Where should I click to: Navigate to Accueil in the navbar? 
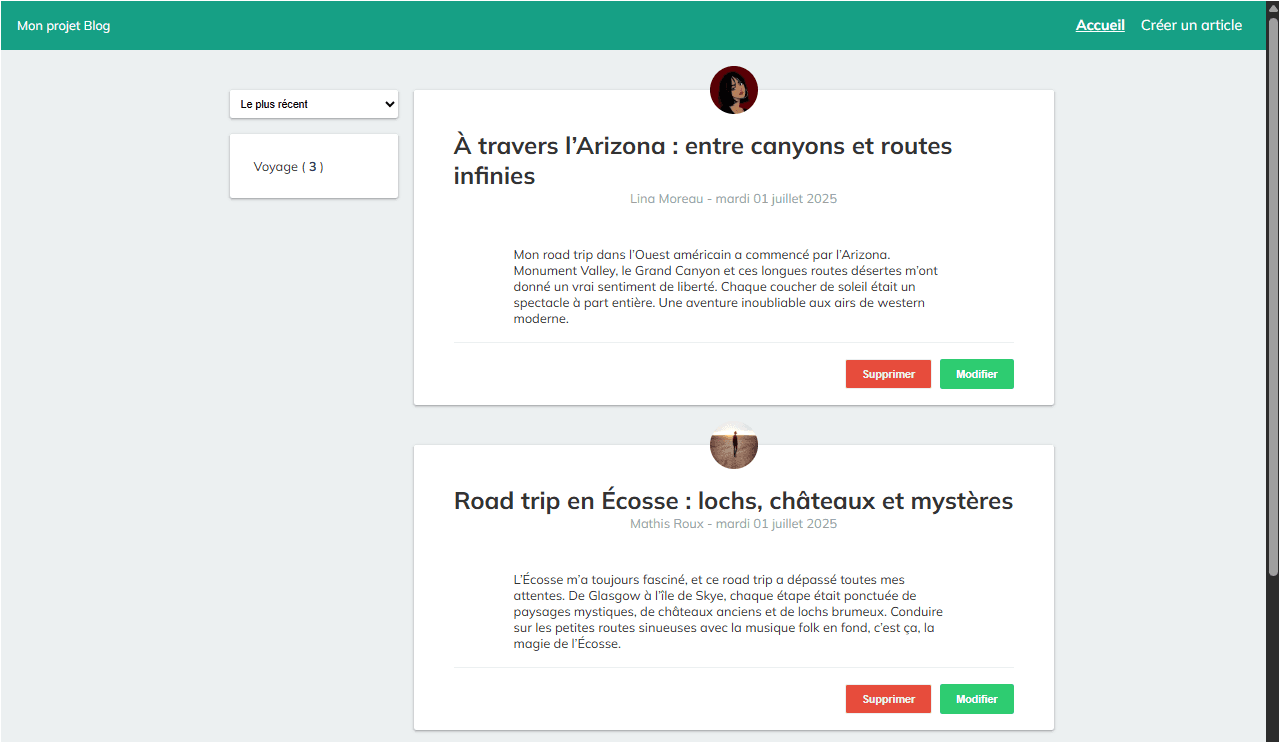[1099, 25]
